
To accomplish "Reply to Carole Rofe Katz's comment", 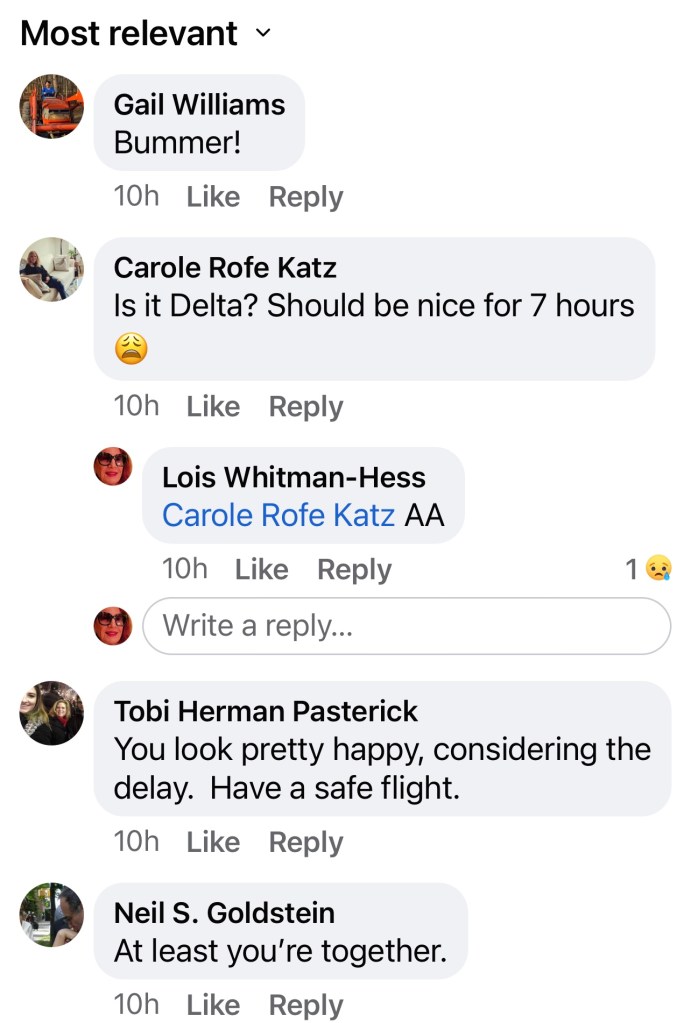I will point(306,406).
